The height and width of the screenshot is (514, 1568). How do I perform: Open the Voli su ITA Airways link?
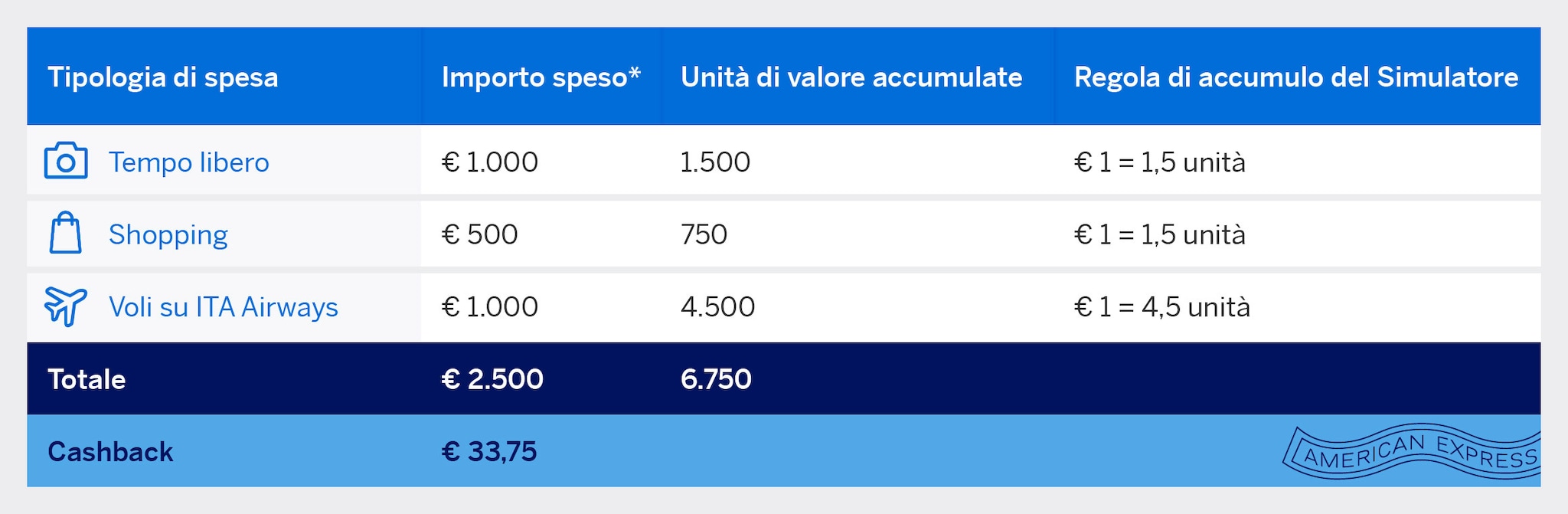223,307
